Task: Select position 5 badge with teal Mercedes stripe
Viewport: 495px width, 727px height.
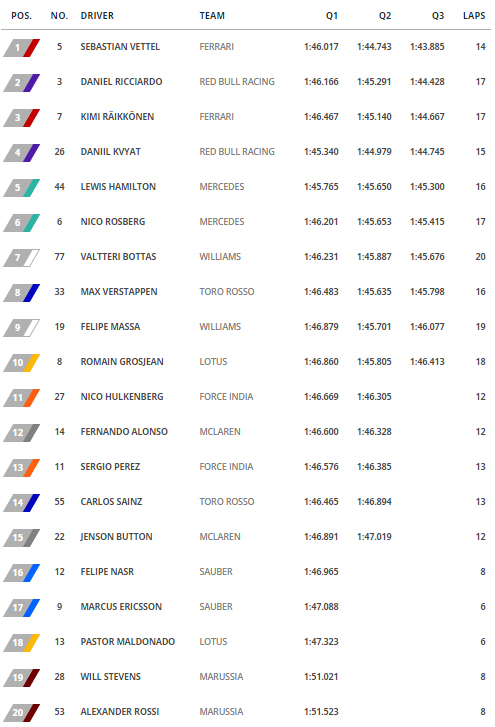Action: pyautogui.click(x=21, y=188)
